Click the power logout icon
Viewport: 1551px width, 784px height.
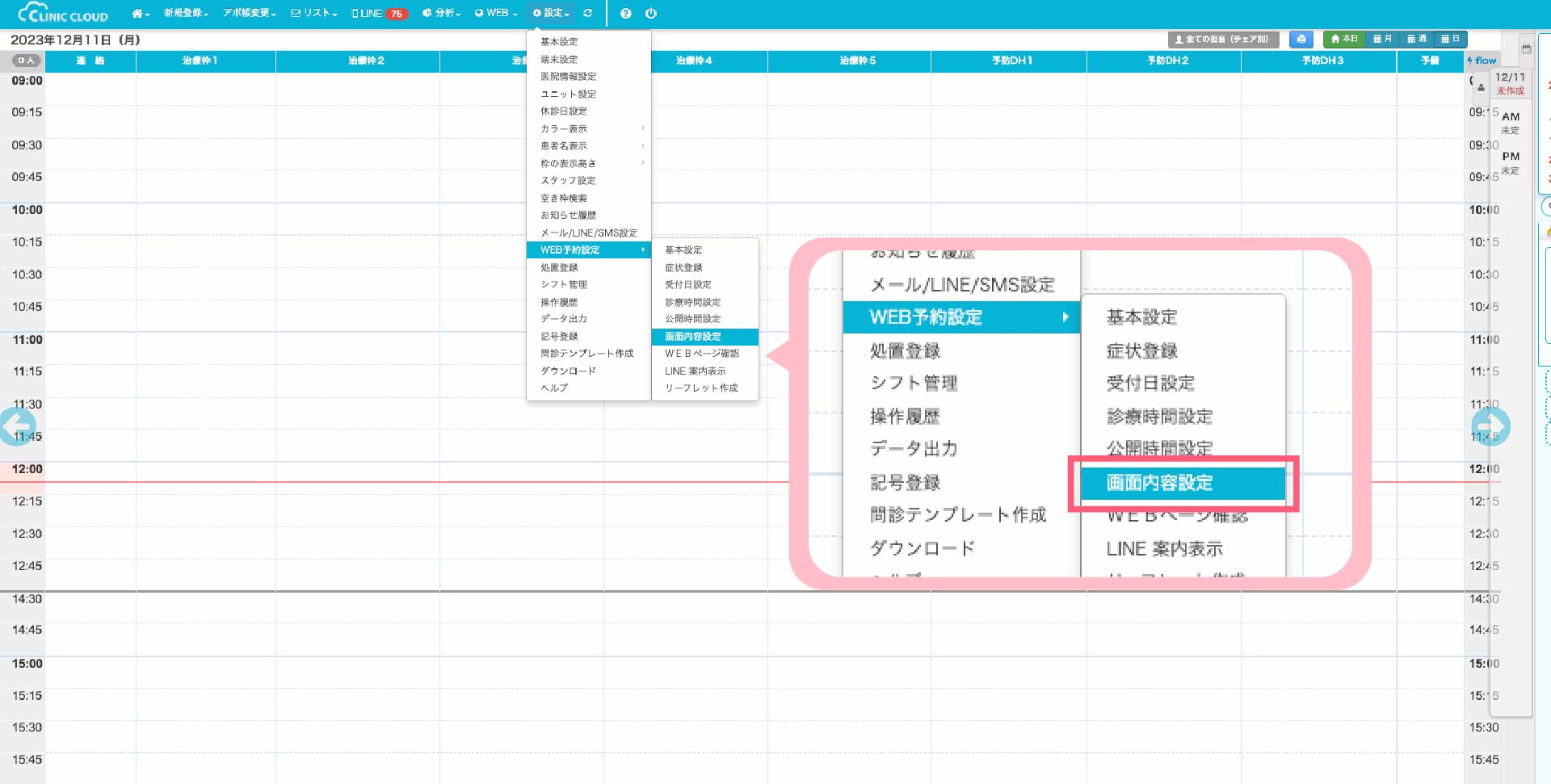pyautogui.click(x=651, y=14)
